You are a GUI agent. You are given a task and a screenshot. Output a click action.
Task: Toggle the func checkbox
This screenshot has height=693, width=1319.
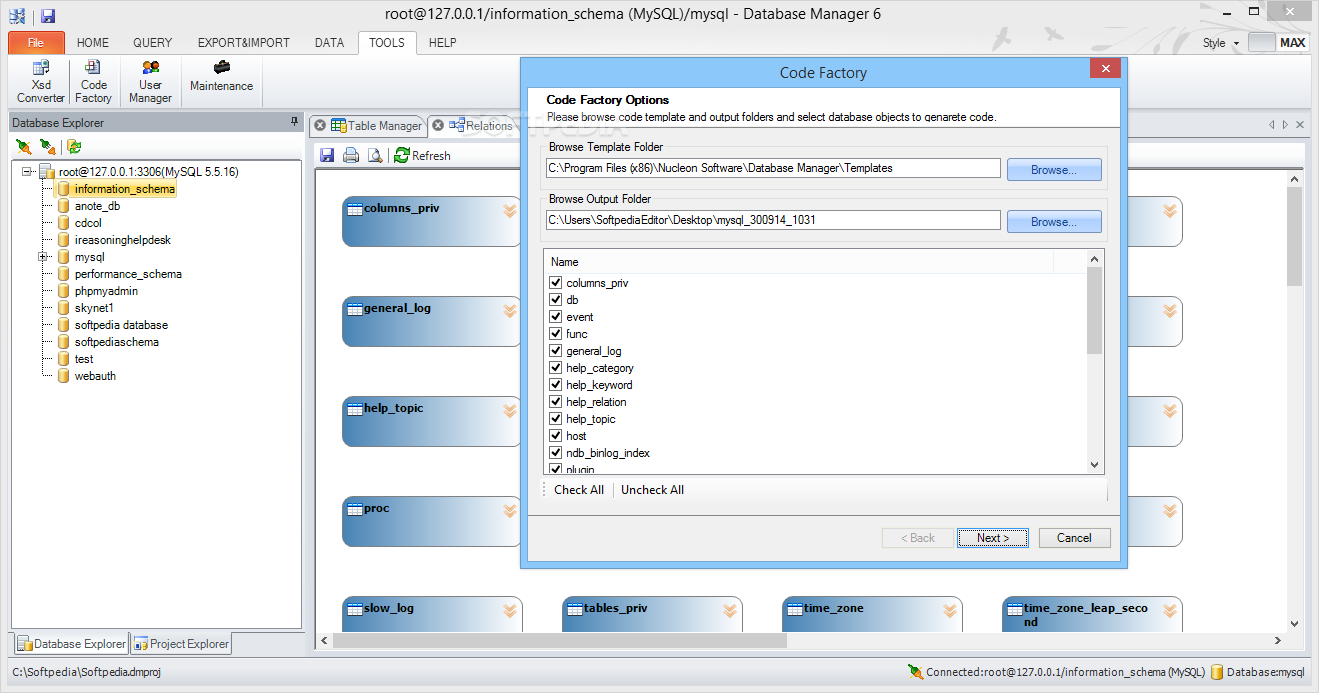(556, 334)
